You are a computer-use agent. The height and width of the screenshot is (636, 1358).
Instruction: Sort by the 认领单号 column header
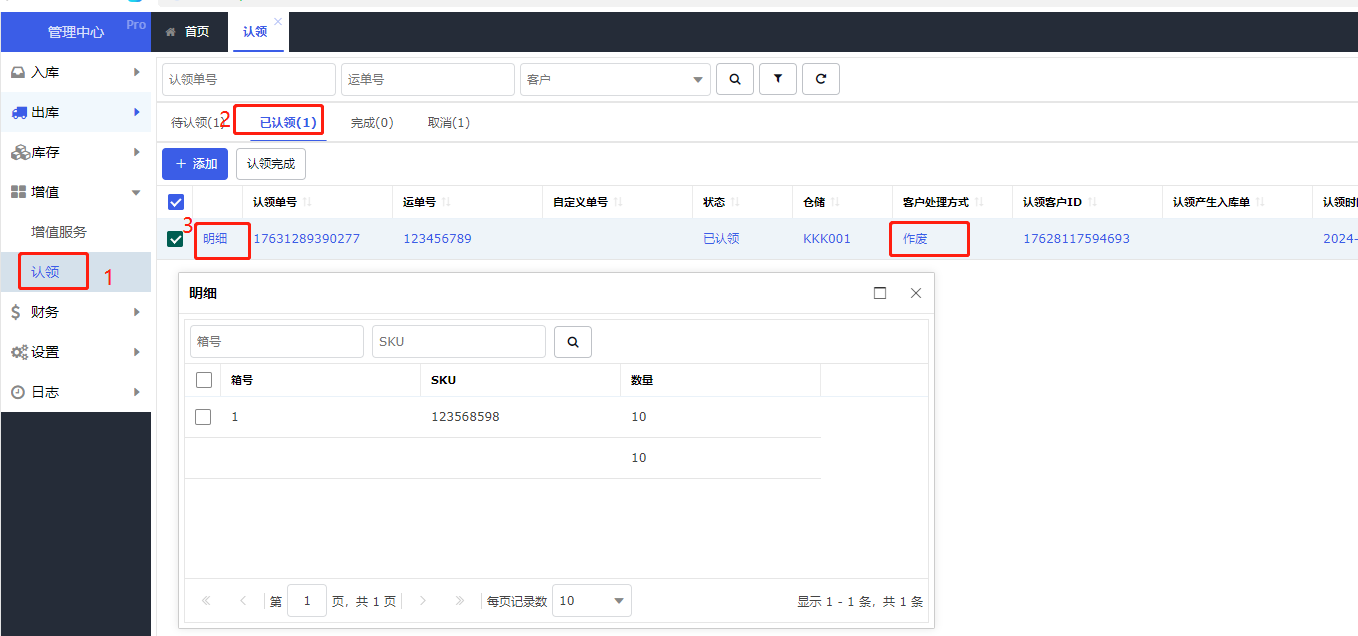coord(275,202)
